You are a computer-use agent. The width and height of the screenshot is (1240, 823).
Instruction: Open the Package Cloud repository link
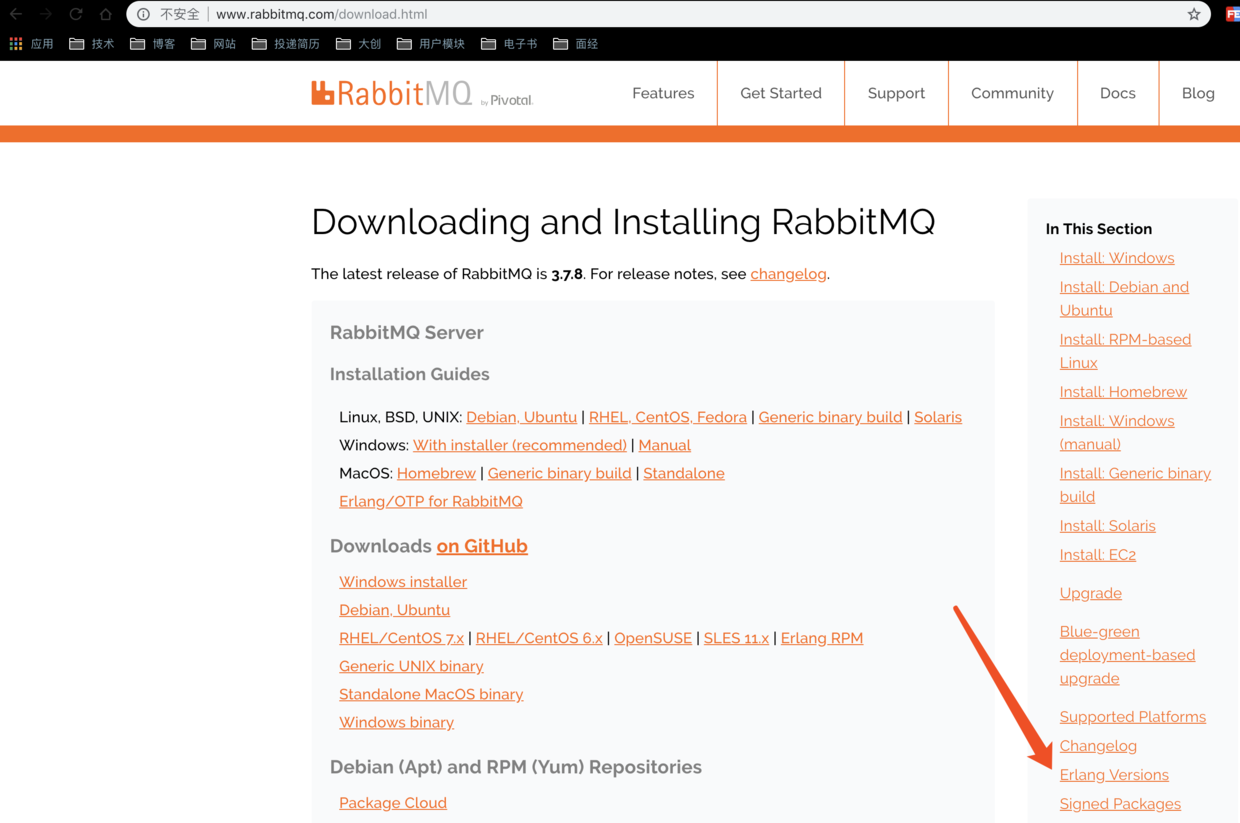(393, 803)
